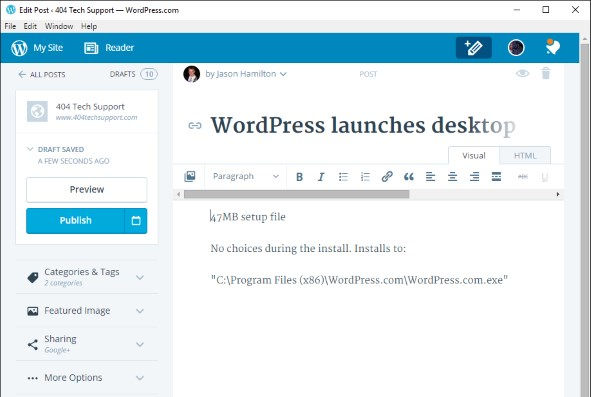The width and height of the screenshot is (591, 397).
Task: Toggle bold formatting
Action: pos(299,177)
